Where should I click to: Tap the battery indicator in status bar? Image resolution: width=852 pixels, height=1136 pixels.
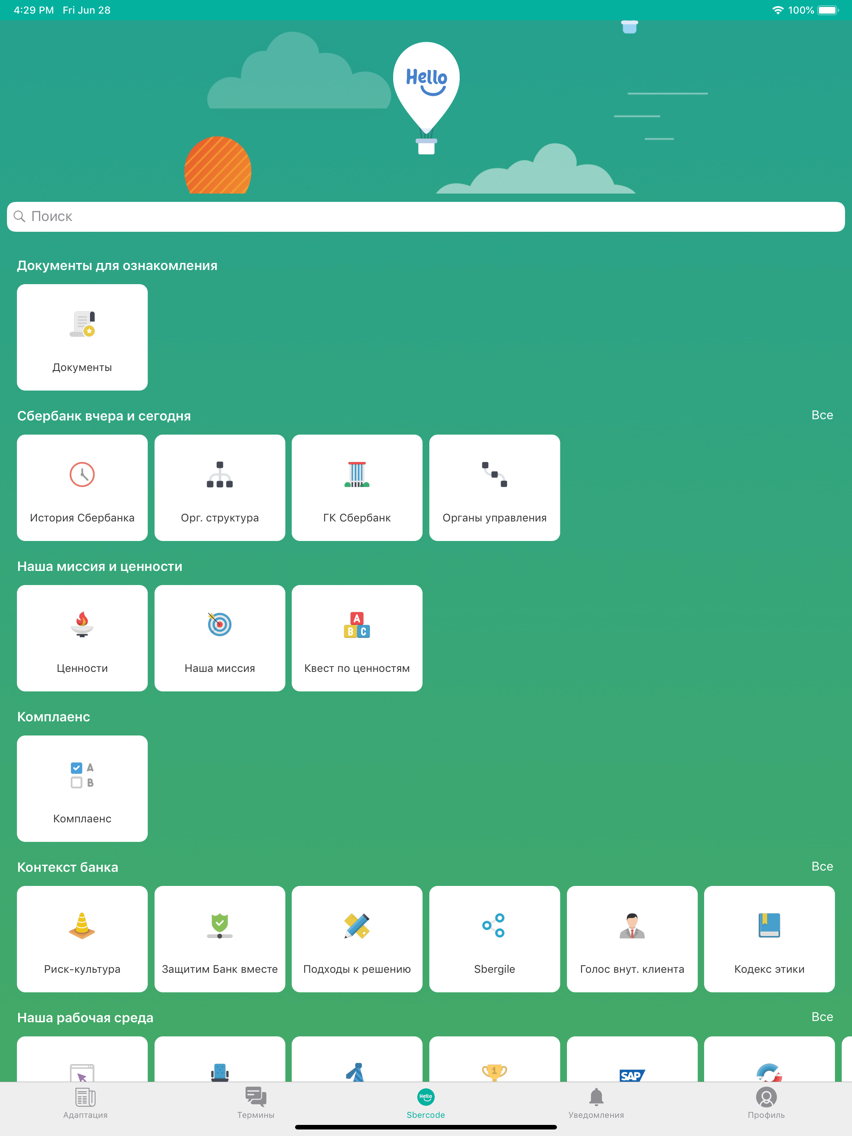828,10
